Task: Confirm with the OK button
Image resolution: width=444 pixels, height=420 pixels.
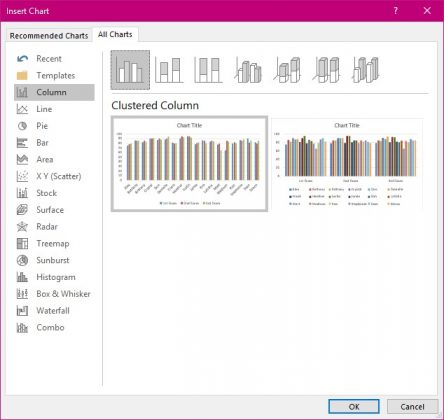Action: pos(354,406)
